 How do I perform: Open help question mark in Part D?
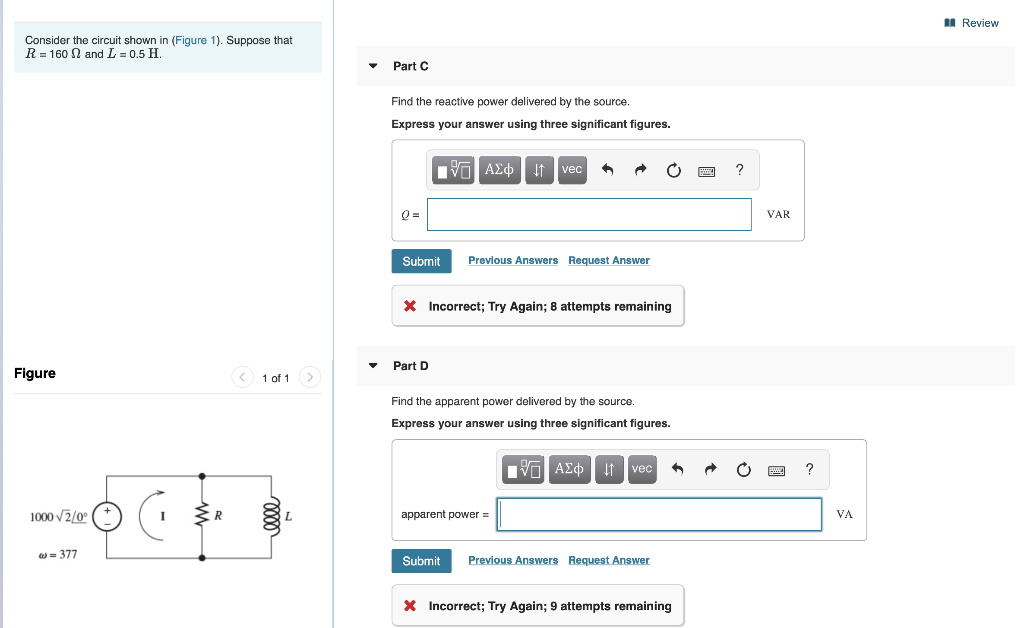(809, 469)
